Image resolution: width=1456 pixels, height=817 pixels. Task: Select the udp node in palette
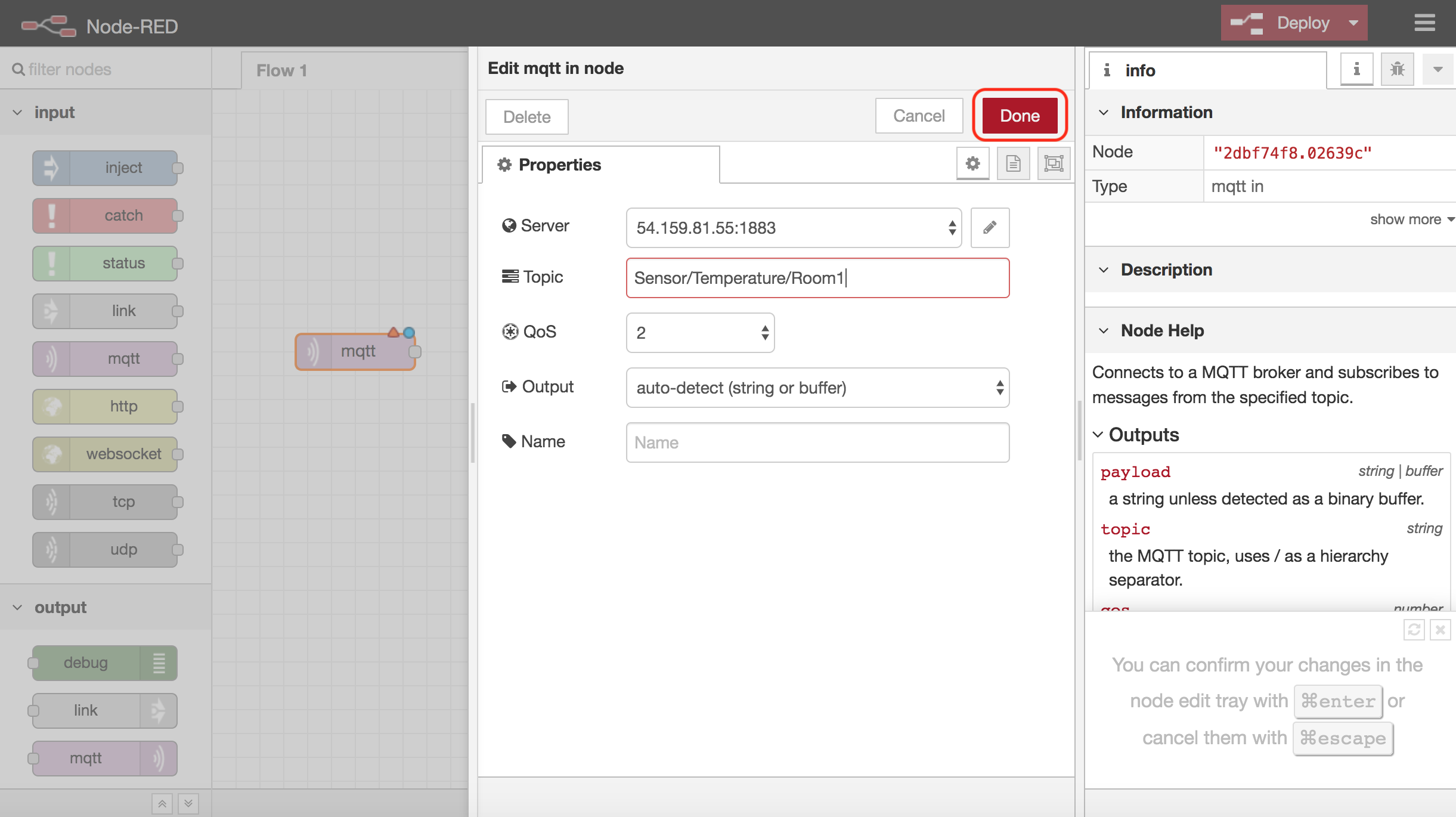105,549
